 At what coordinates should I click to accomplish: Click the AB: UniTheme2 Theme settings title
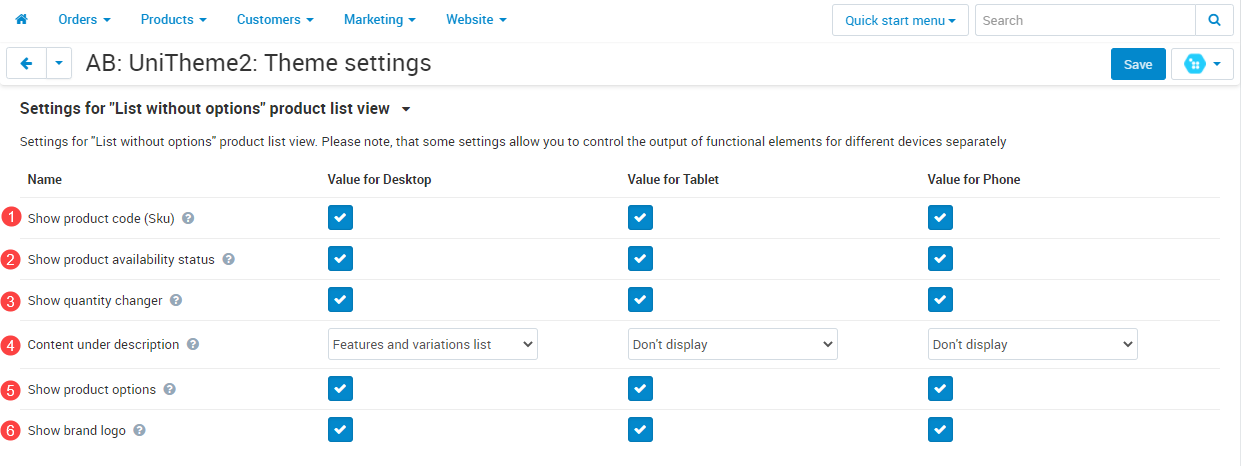coord(259,63)
